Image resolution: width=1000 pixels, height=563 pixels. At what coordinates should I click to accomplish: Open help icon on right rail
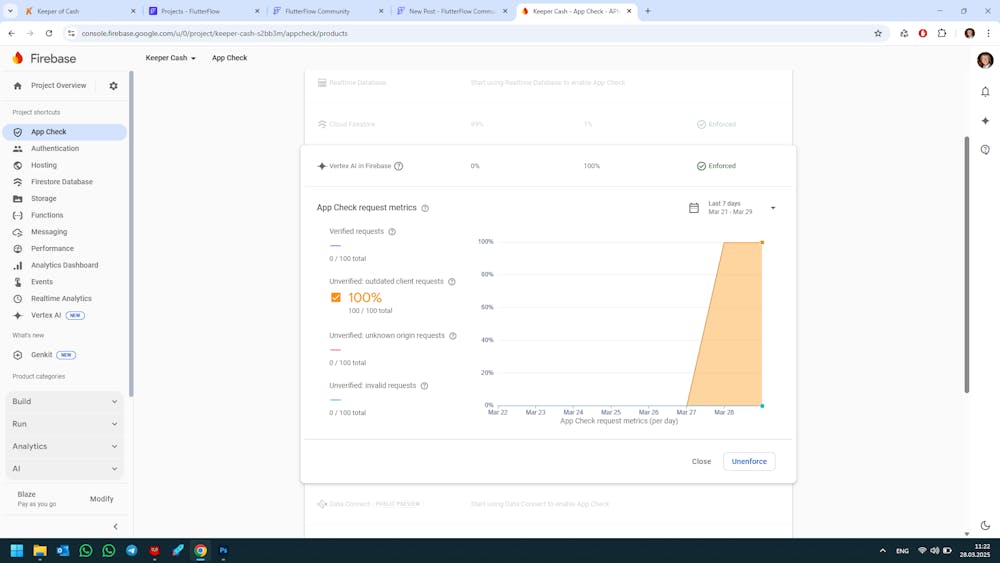(985, 150)
